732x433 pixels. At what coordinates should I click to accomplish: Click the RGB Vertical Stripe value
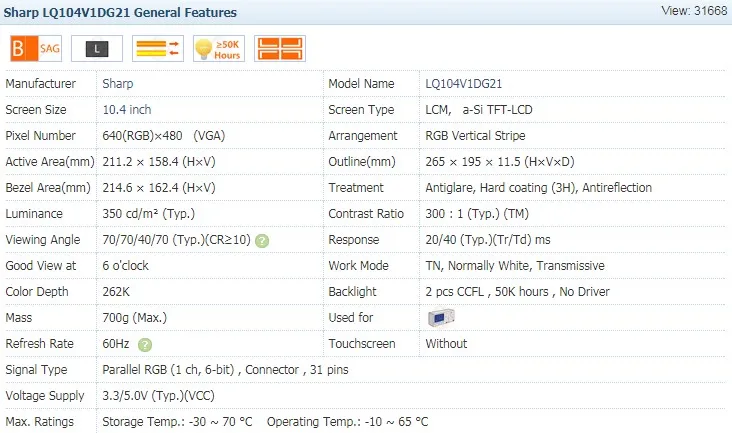pos(475,136)
